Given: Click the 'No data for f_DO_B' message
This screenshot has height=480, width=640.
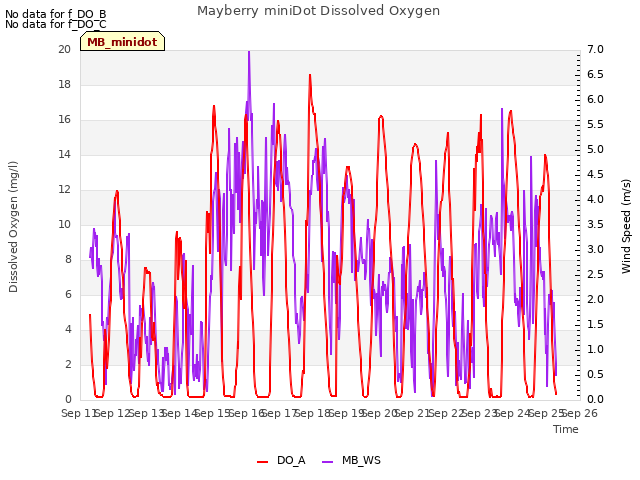Looking at the screenshot, I should click(x=56, y=14).
